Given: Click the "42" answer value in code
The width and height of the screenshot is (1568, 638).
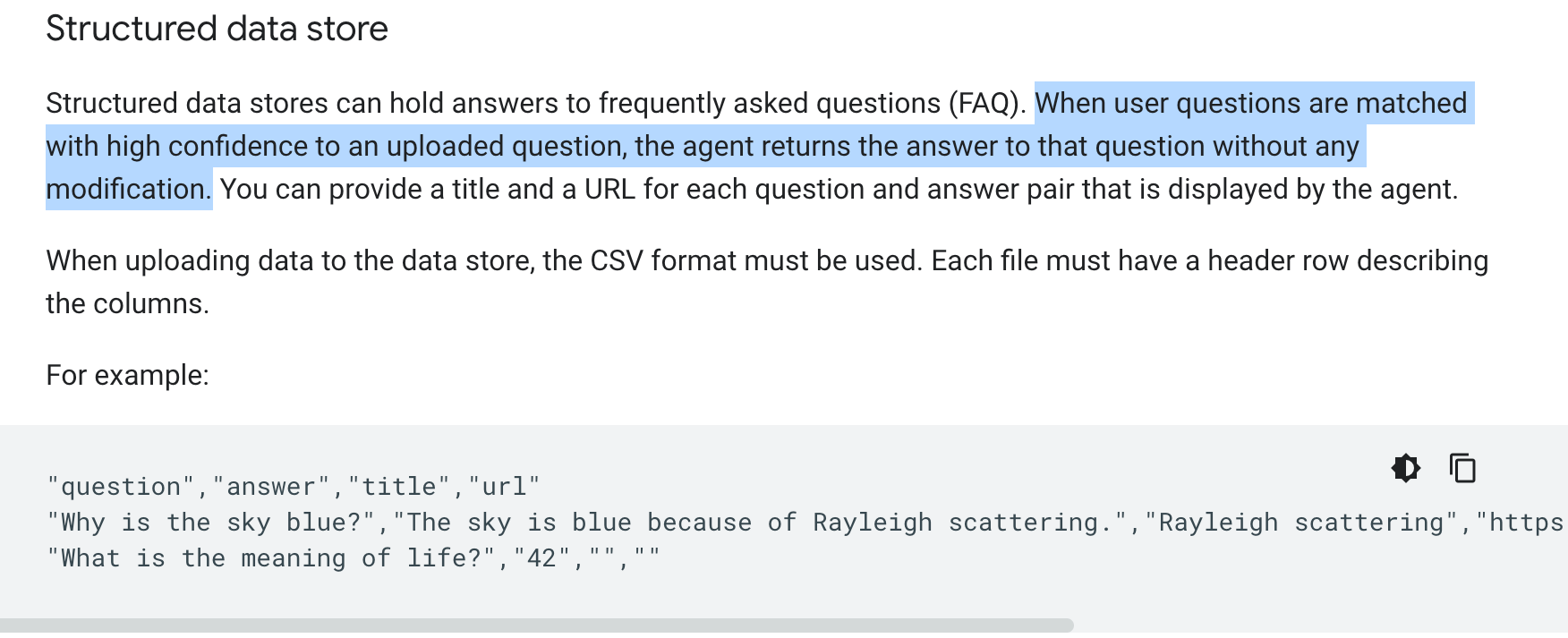Looking at the screenshot, I should 541,558.
